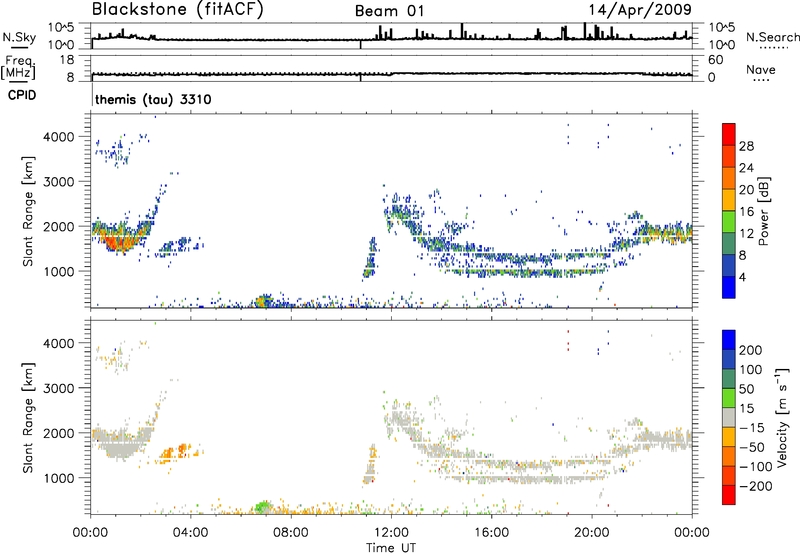Click the "-50" value on Velocity colorbar
This screenshot has width=800, height=554.
pos(752,447)
